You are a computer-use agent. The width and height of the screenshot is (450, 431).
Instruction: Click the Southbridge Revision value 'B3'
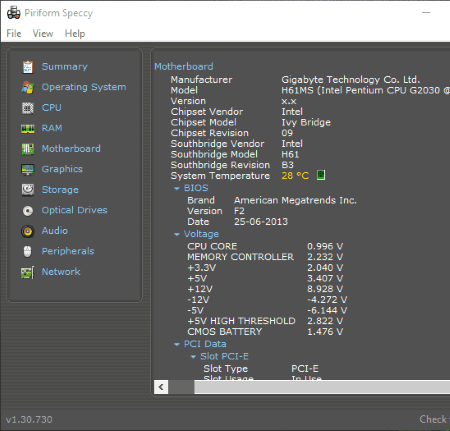(287, 165)
